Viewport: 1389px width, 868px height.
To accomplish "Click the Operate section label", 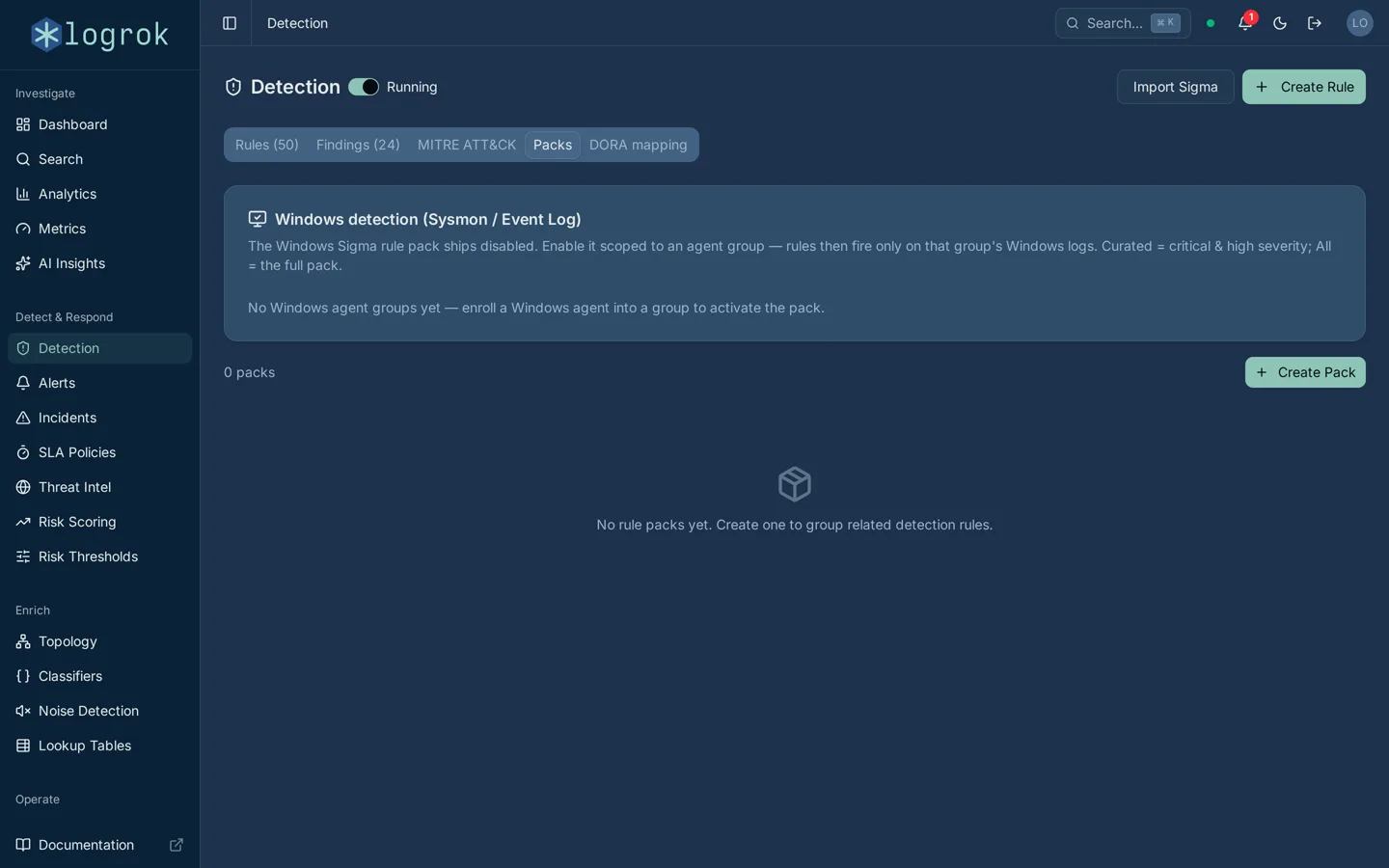I will click(38, 800).
